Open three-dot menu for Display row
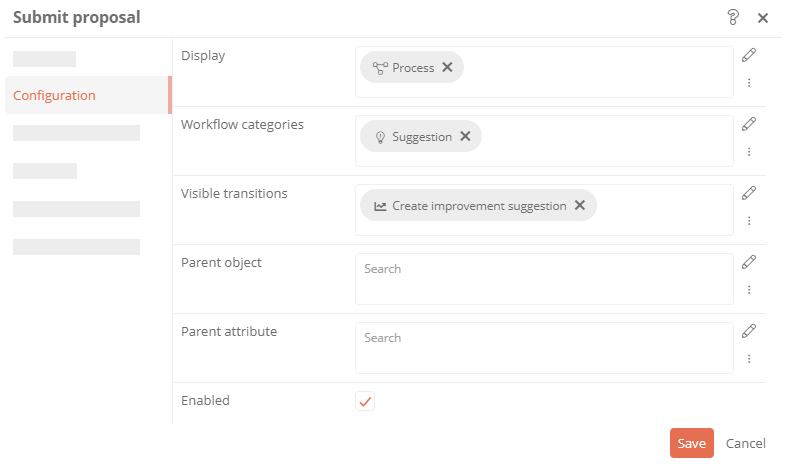788x467 pixels. point(749,83)
